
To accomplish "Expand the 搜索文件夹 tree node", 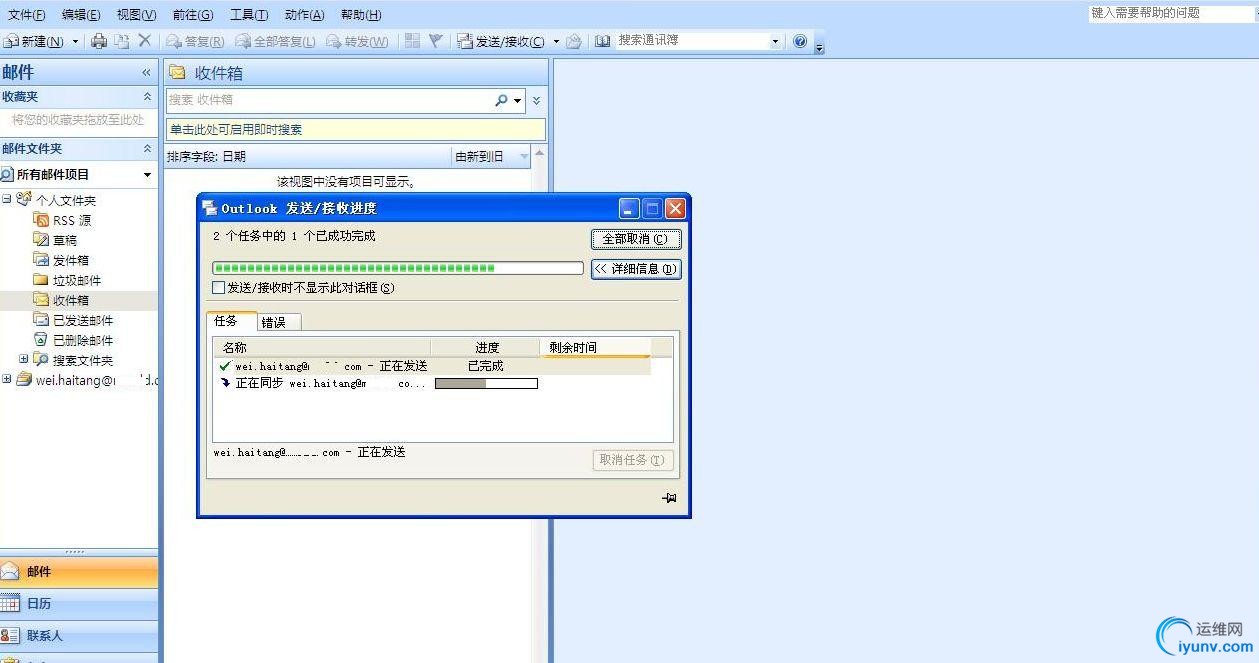I will pyautogui.click(x=23, y=359).
